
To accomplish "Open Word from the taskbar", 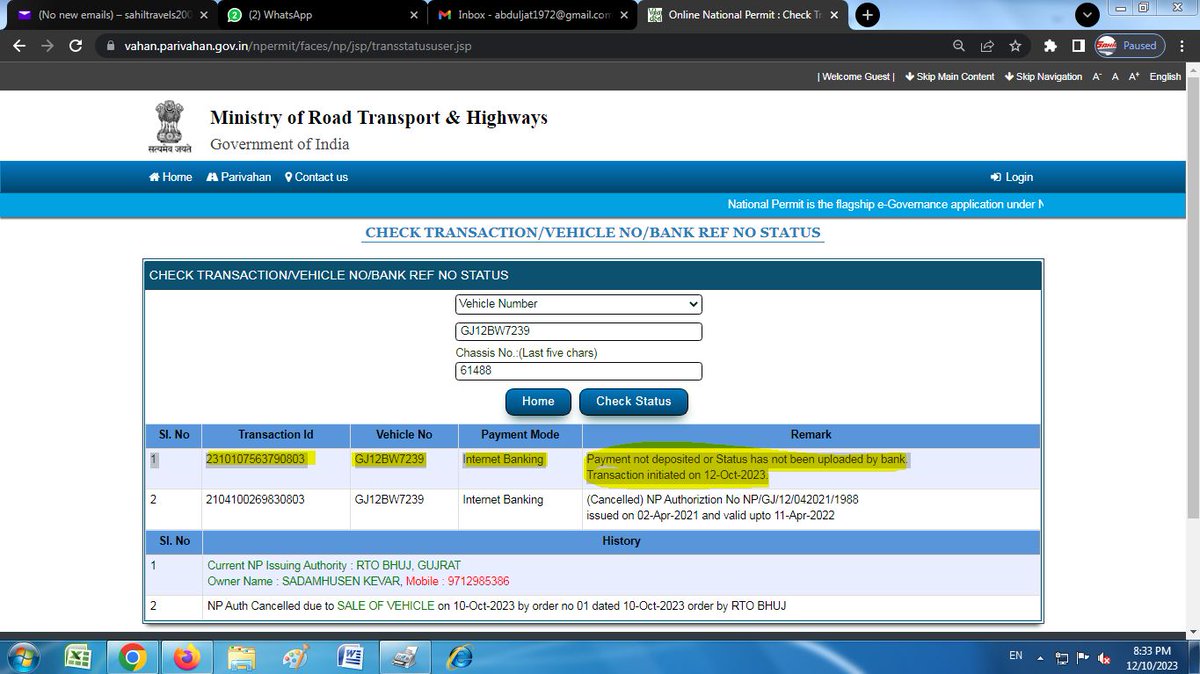I will (x=351, y=657).
